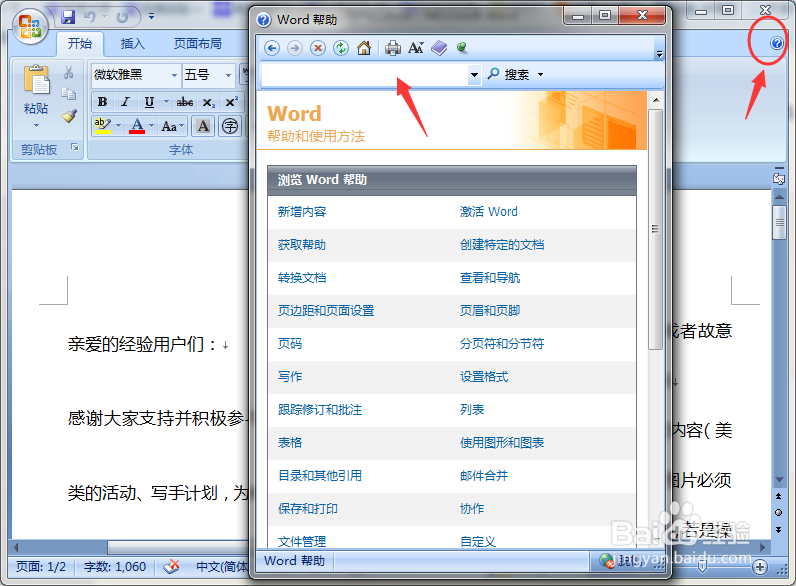Click the enclosed character 字 icon
The height and width of the screenshot is (586, 796).
[x=230, y=125]
